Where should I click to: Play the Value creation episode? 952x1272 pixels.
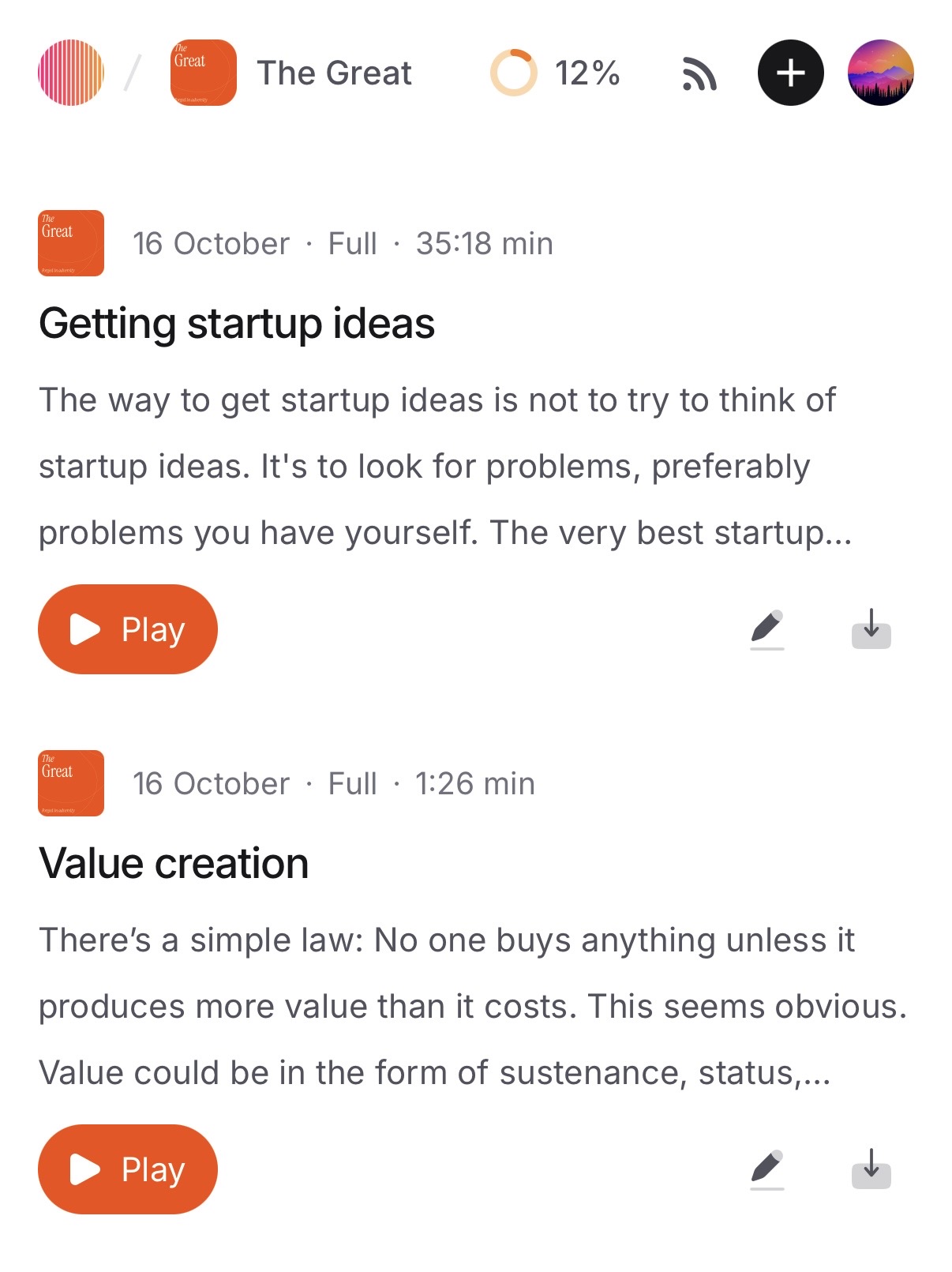coord(128,1169)
